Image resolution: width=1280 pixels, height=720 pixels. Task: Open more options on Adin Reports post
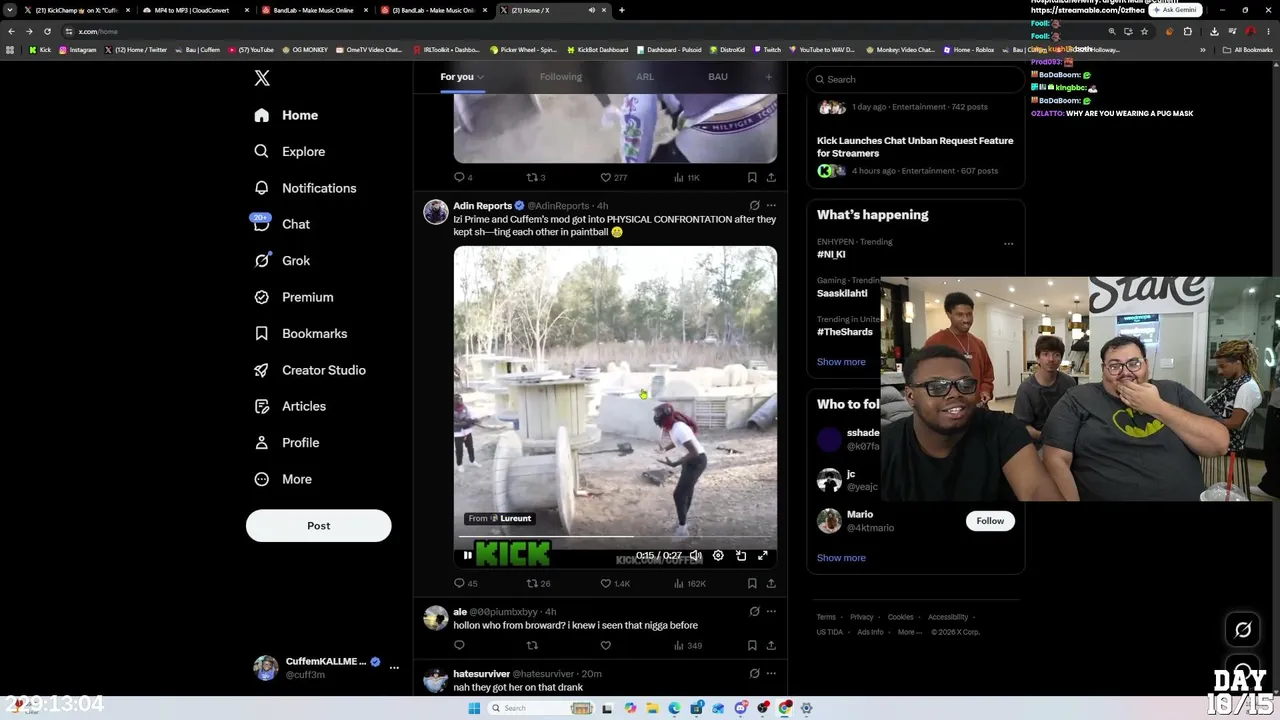tap(771, 206)
